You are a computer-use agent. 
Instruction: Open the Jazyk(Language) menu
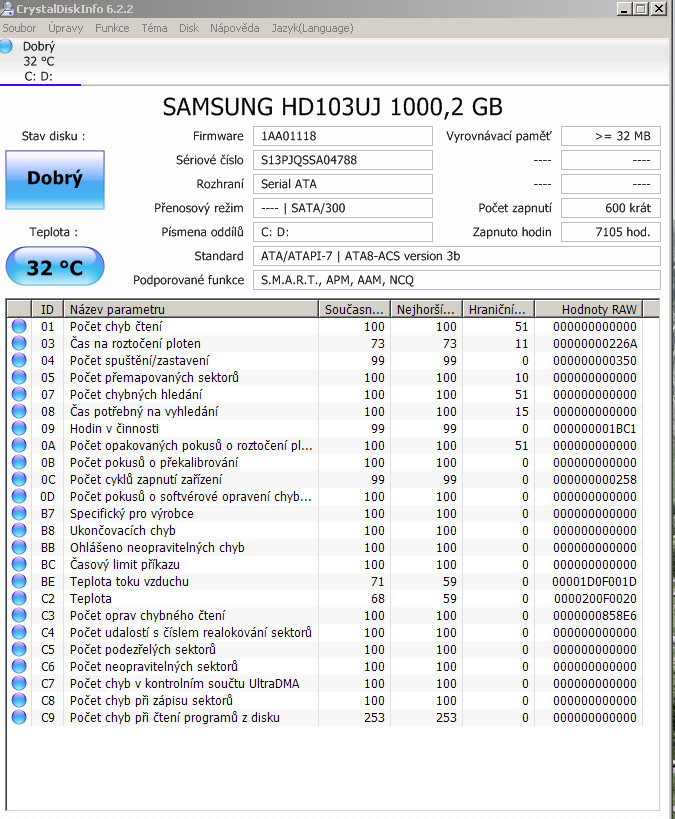point(312,28)
